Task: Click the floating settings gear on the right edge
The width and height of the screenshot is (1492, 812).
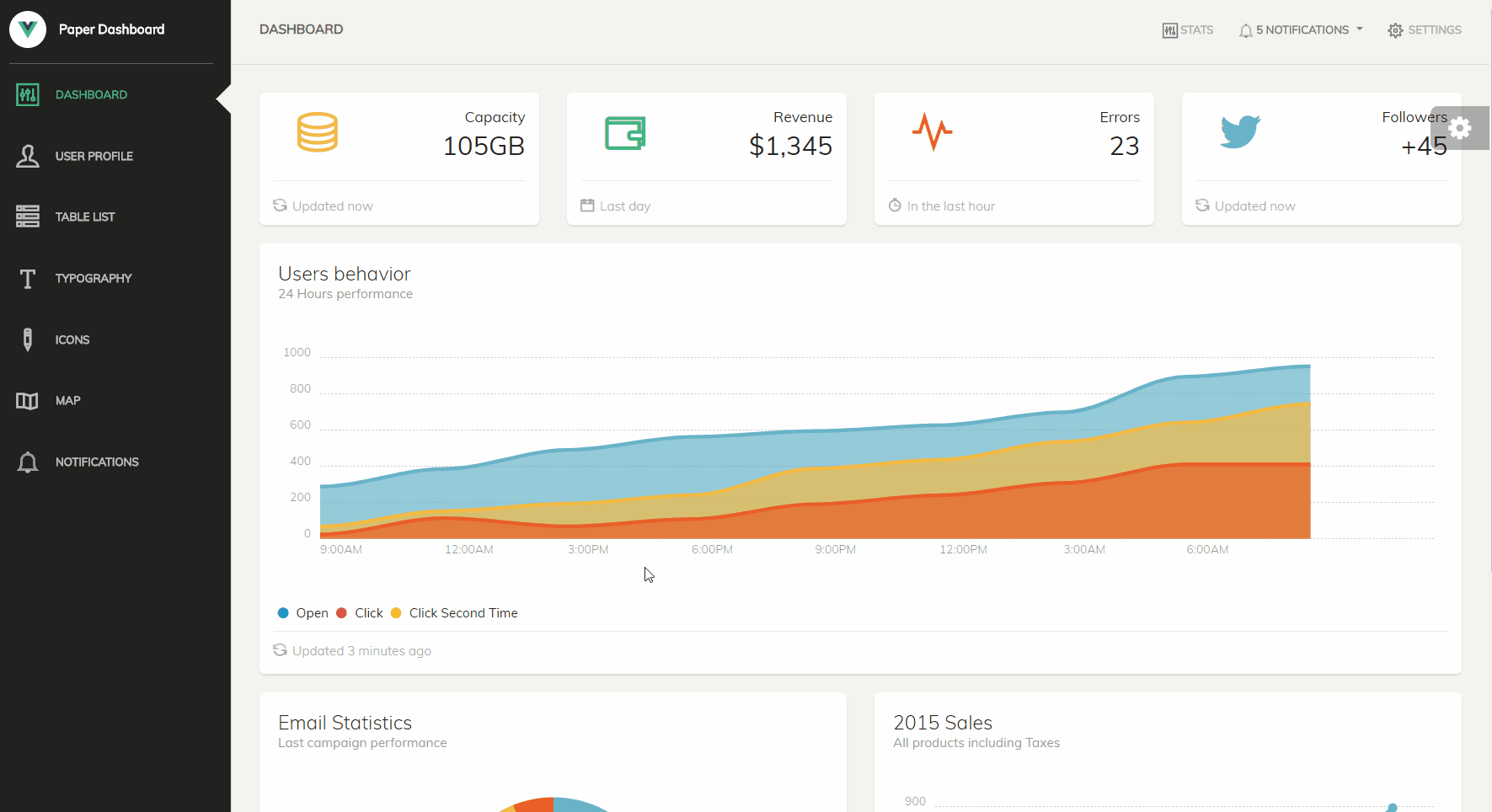Action: point(1460,128)
